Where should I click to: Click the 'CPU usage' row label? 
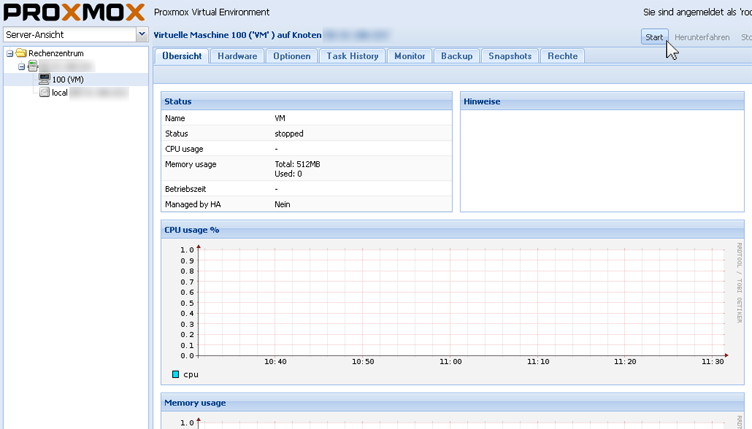184,149
